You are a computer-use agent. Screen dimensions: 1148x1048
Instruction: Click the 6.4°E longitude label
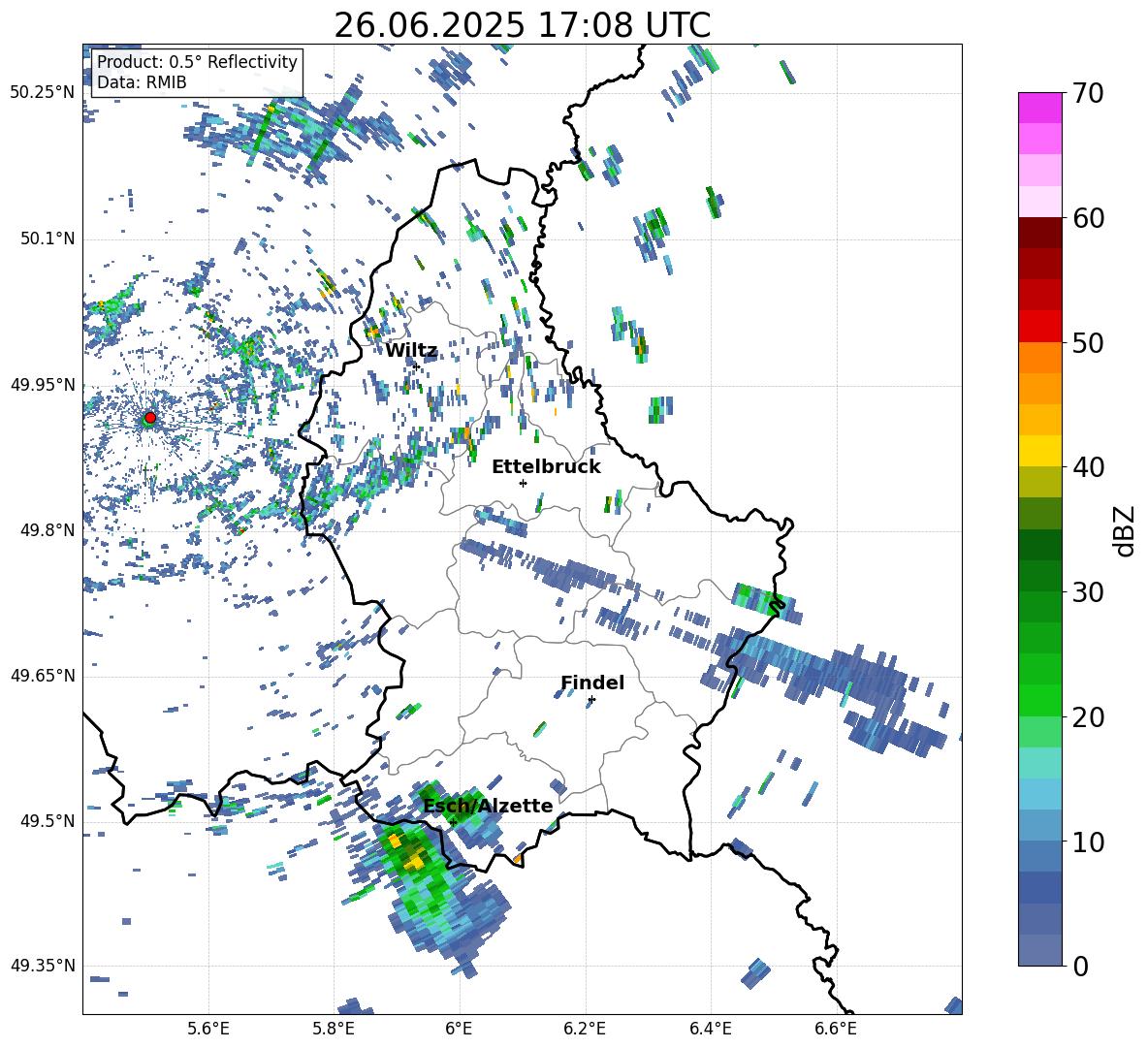[x=710, y=1029]
